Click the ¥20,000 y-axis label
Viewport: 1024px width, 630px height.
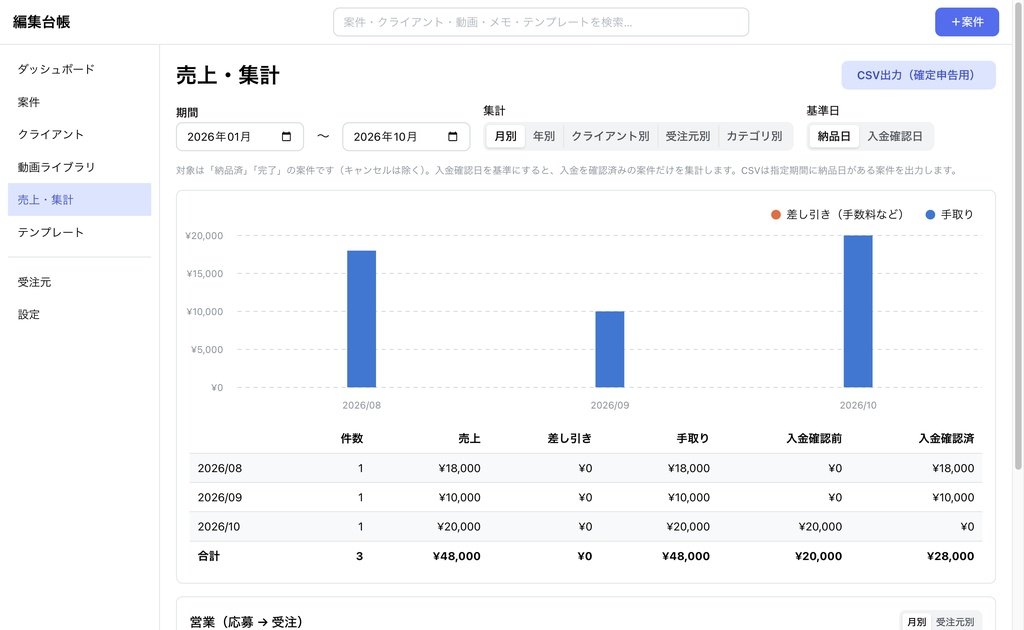tap(204, 236)
